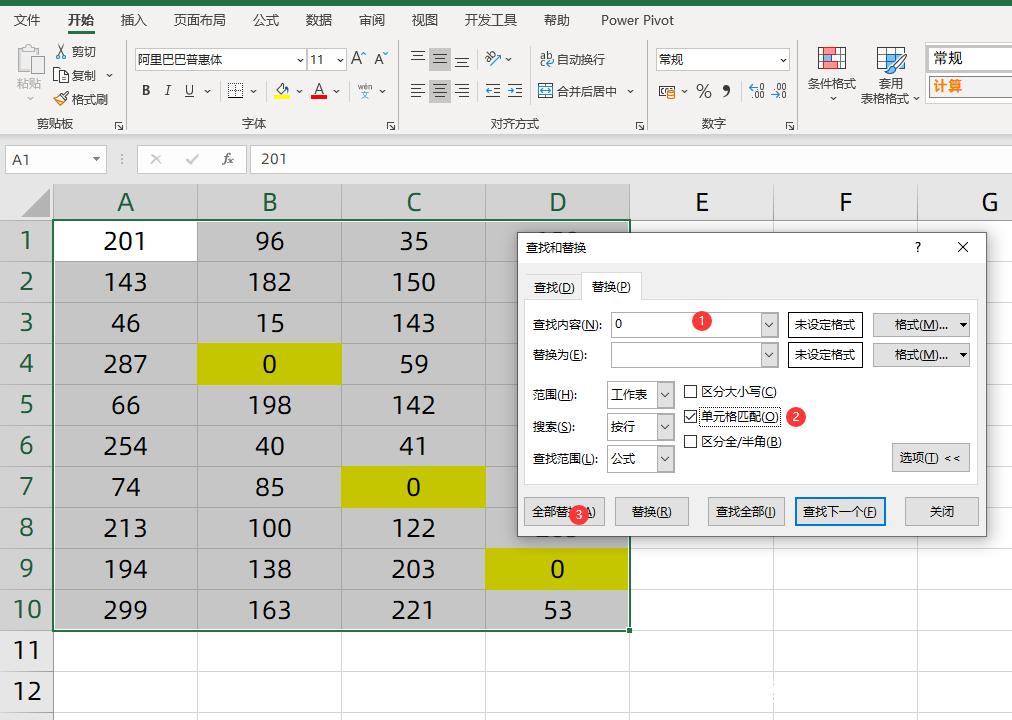Center text horizontally
1012x720 pixels.
click(x=440, y=91)
